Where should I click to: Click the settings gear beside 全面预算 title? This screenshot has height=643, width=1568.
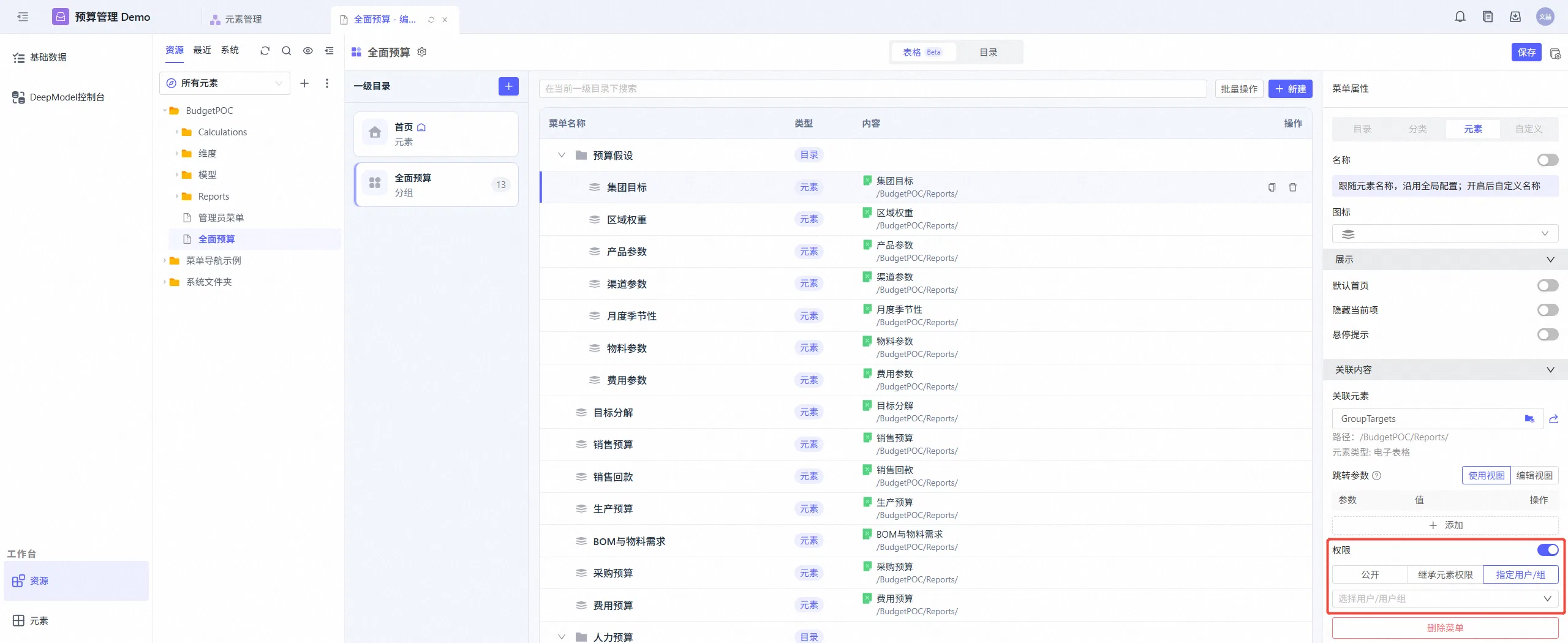click(422, 52)
